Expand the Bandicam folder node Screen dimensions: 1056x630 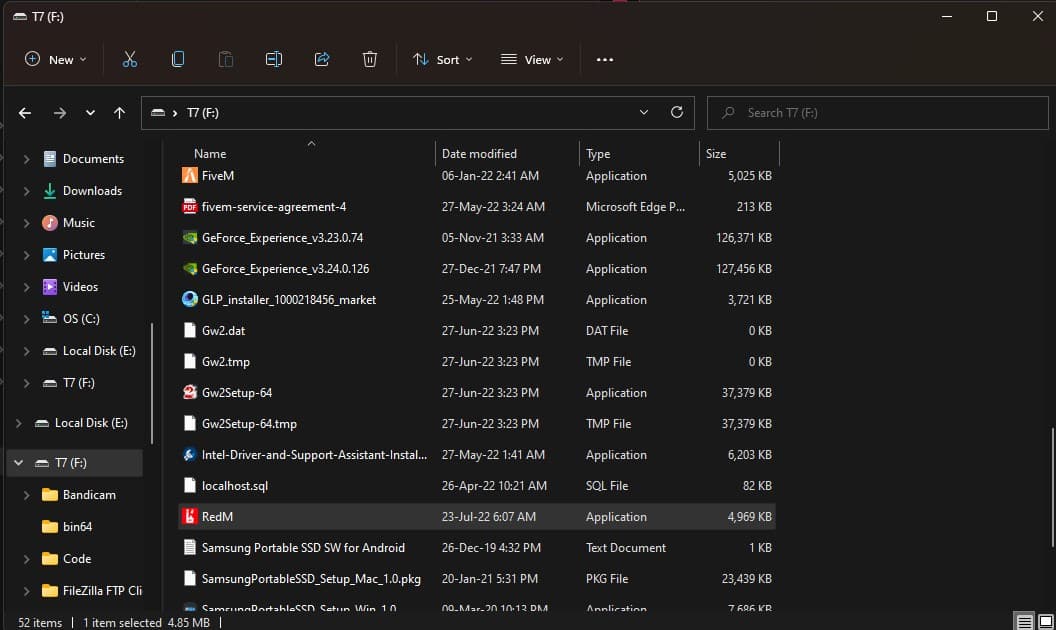[26, 495]
